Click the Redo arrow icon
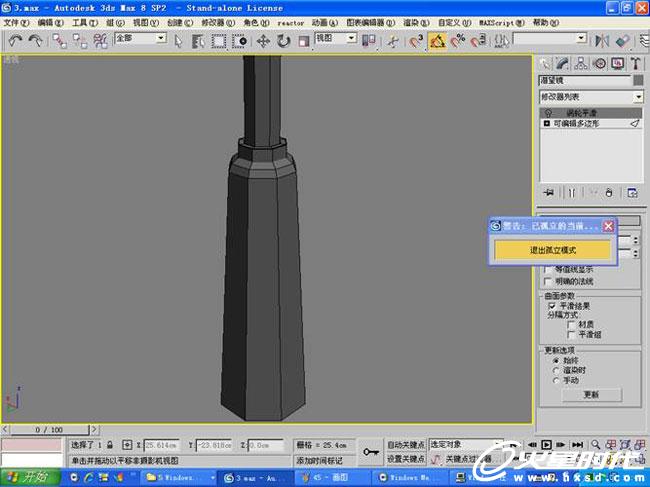 [35, 41]
